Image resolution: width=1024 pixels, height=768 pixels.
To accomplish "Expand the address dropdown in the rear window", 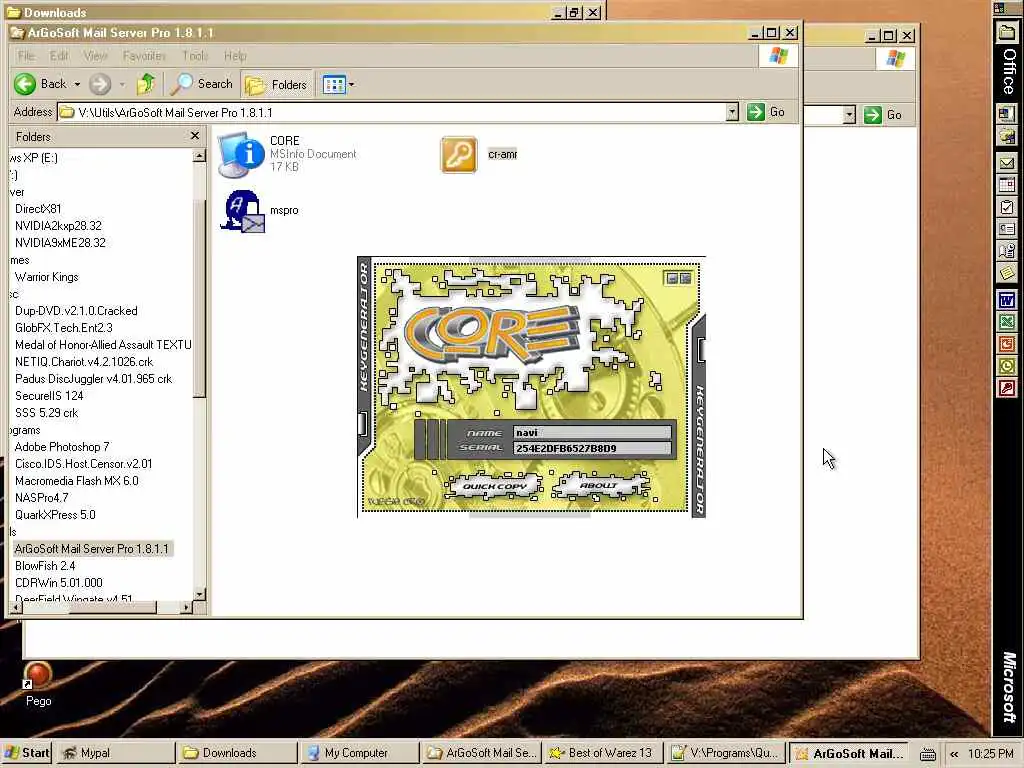I will tap(848, 115).
